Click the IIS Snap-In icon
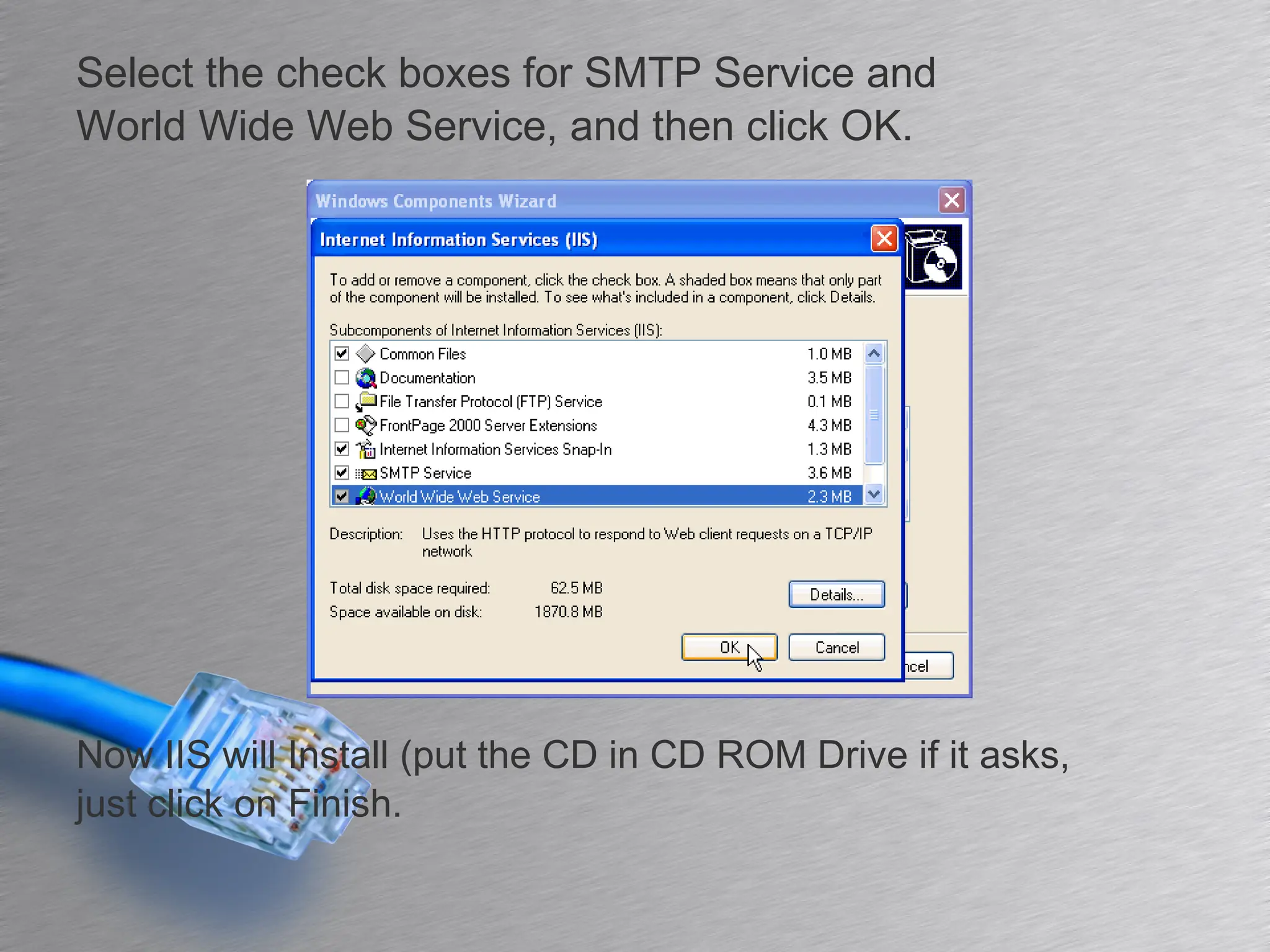 coord(366,449)
